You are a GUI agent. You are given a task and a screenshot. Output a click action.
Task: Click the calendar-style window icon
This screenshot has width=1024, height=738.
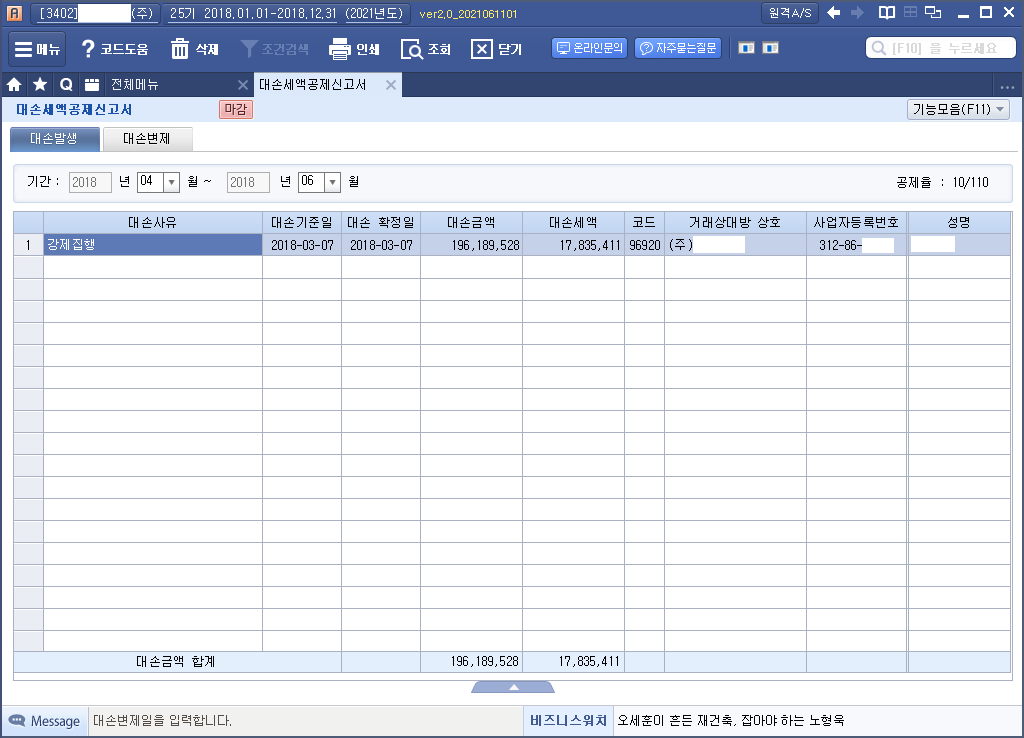tap(92, 84)
